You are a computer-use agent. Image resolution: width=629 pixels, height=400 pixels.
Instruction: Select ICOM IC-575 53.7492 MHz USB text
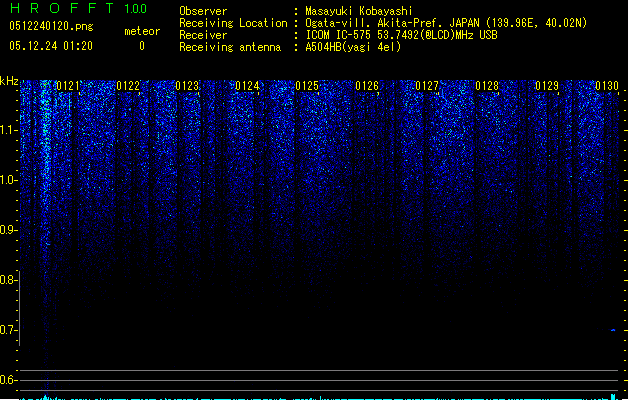[x=402, y=35]
